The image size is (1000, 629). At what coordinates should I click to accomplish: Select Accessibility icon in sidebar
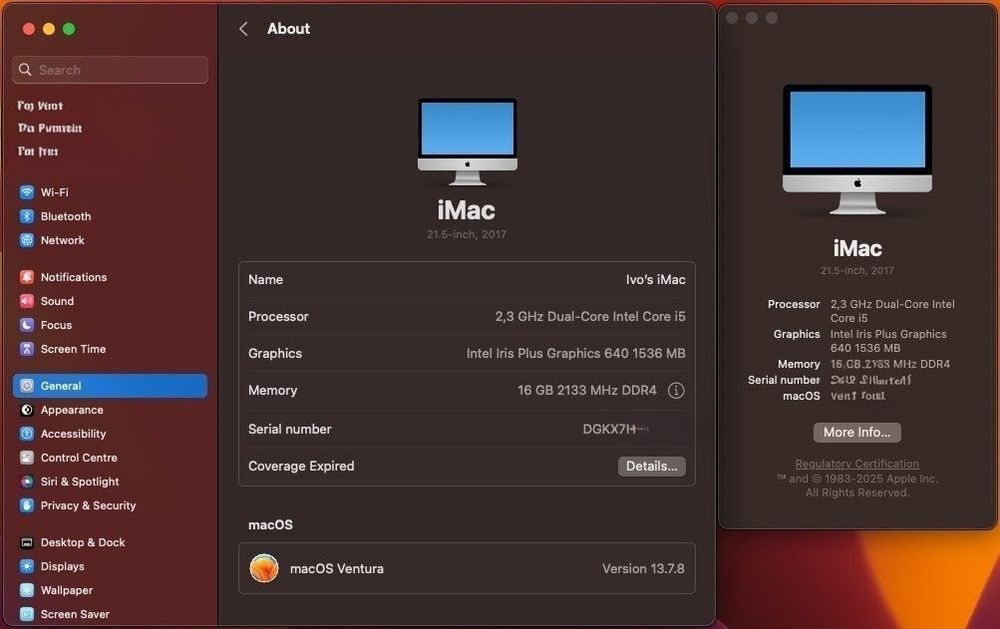point(27,434)
